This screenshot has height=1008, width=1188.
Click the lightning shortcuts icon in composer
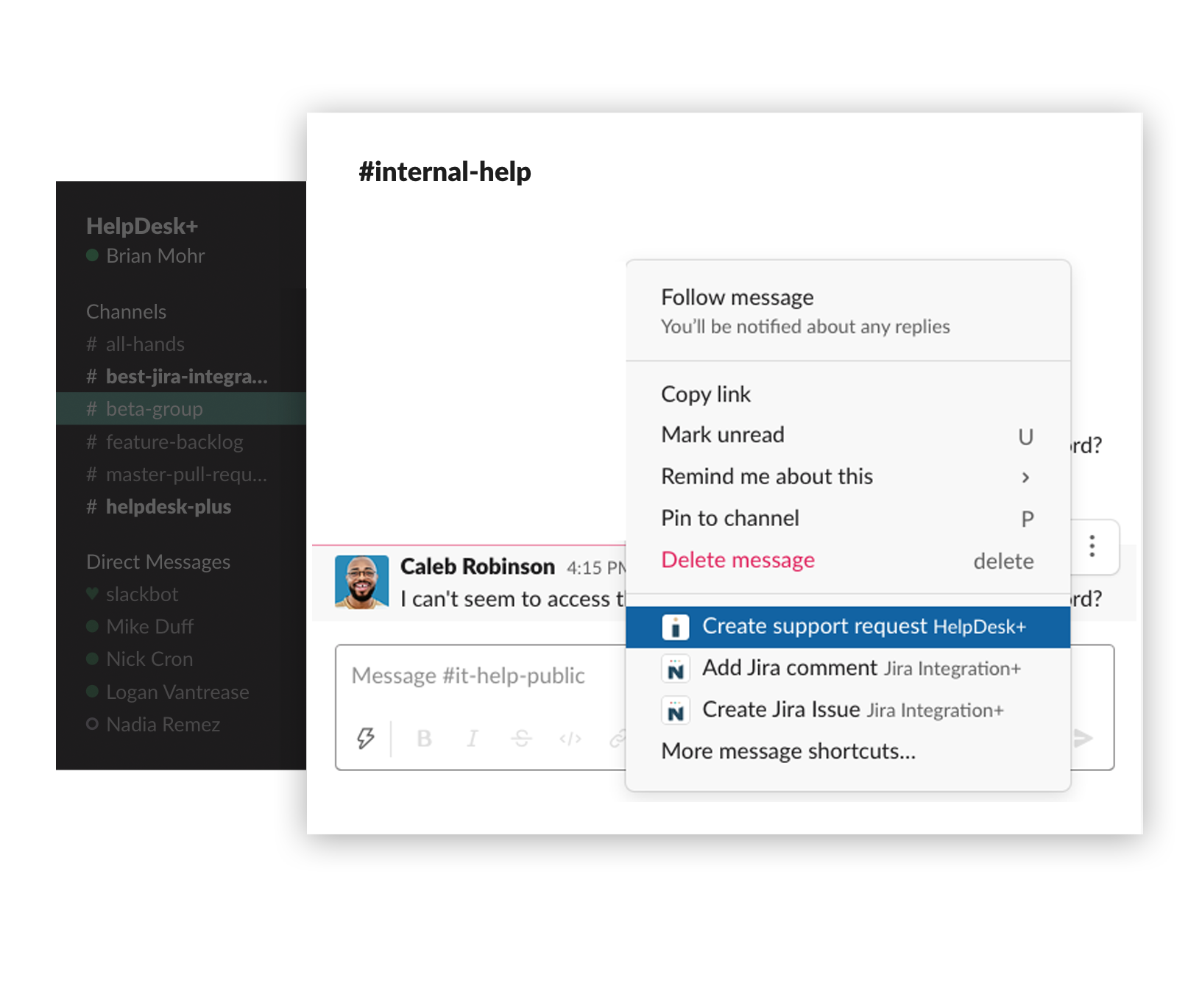click(366, 738)
